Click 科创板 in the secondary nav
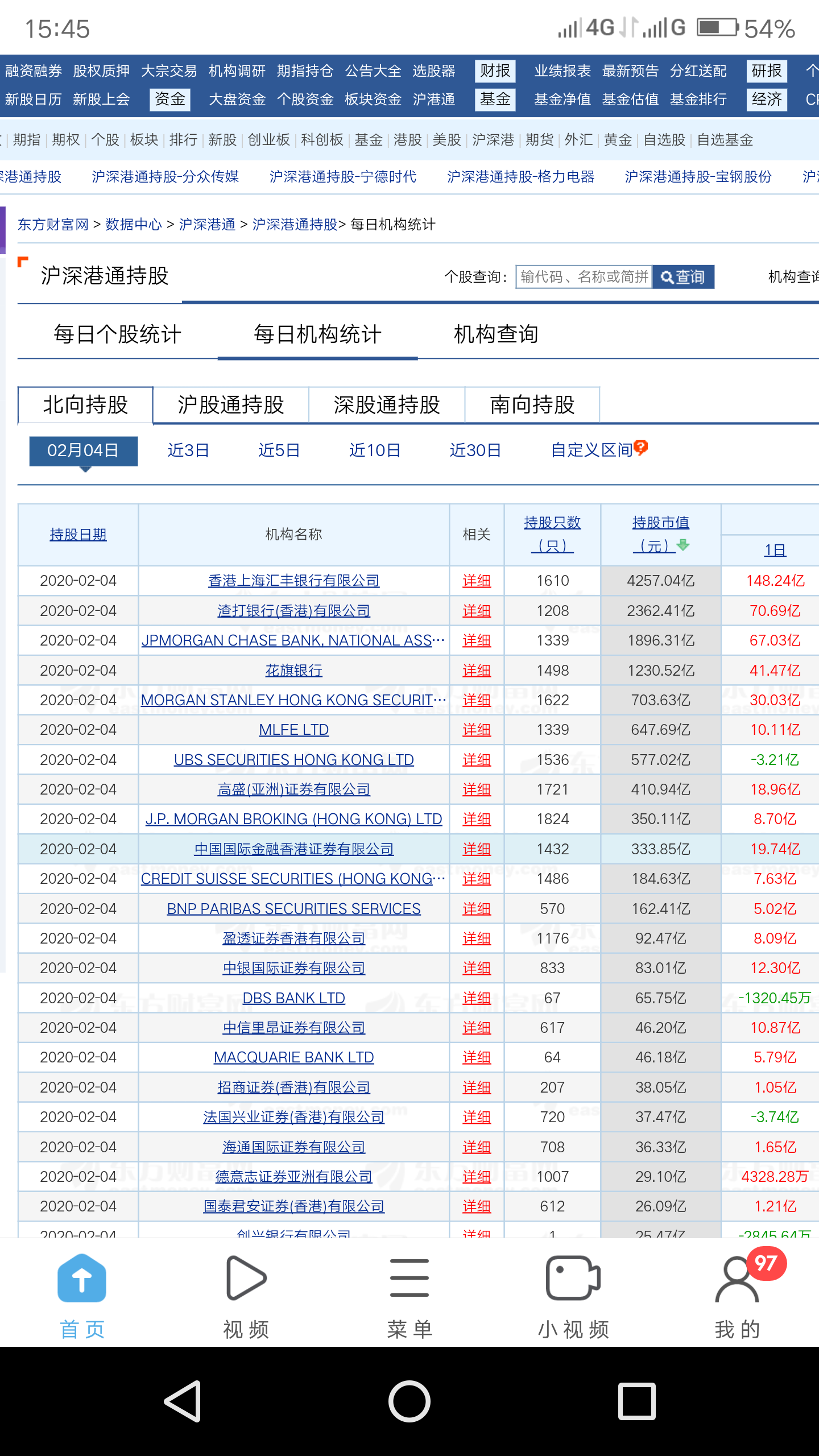Screen dimensions: 819x1456 (x=322, y=140)
